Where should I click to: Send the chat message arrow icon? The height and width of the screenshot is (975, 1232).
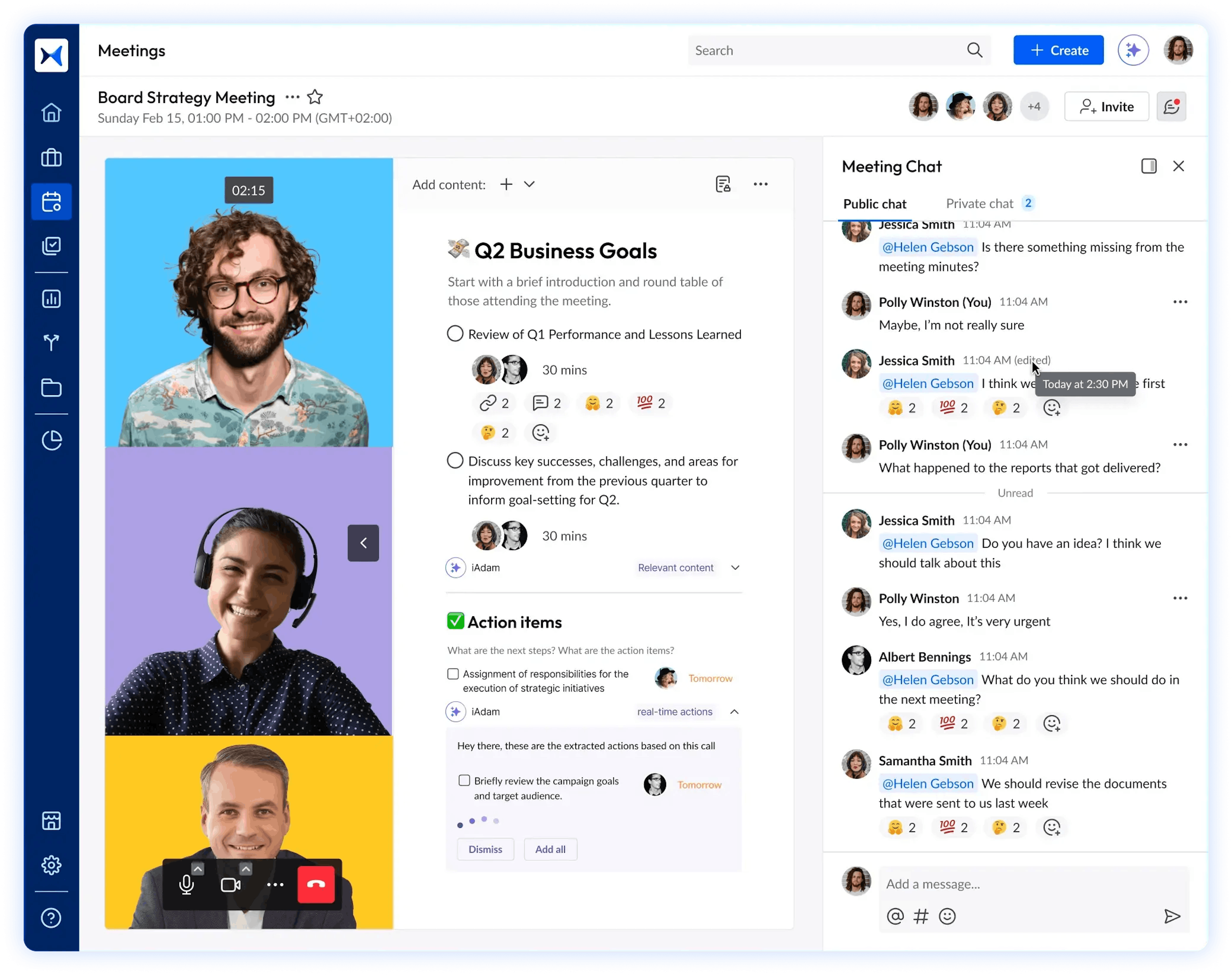[x=1171, y=916]
